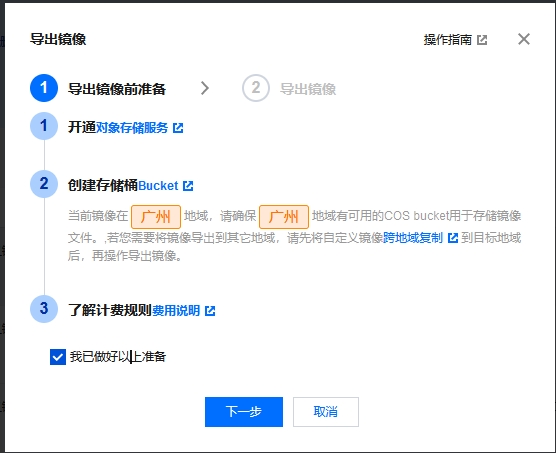The image size is (556, 453).
Task: Select step 2 导出镜像 in wizard
Action: pos(289,88)
